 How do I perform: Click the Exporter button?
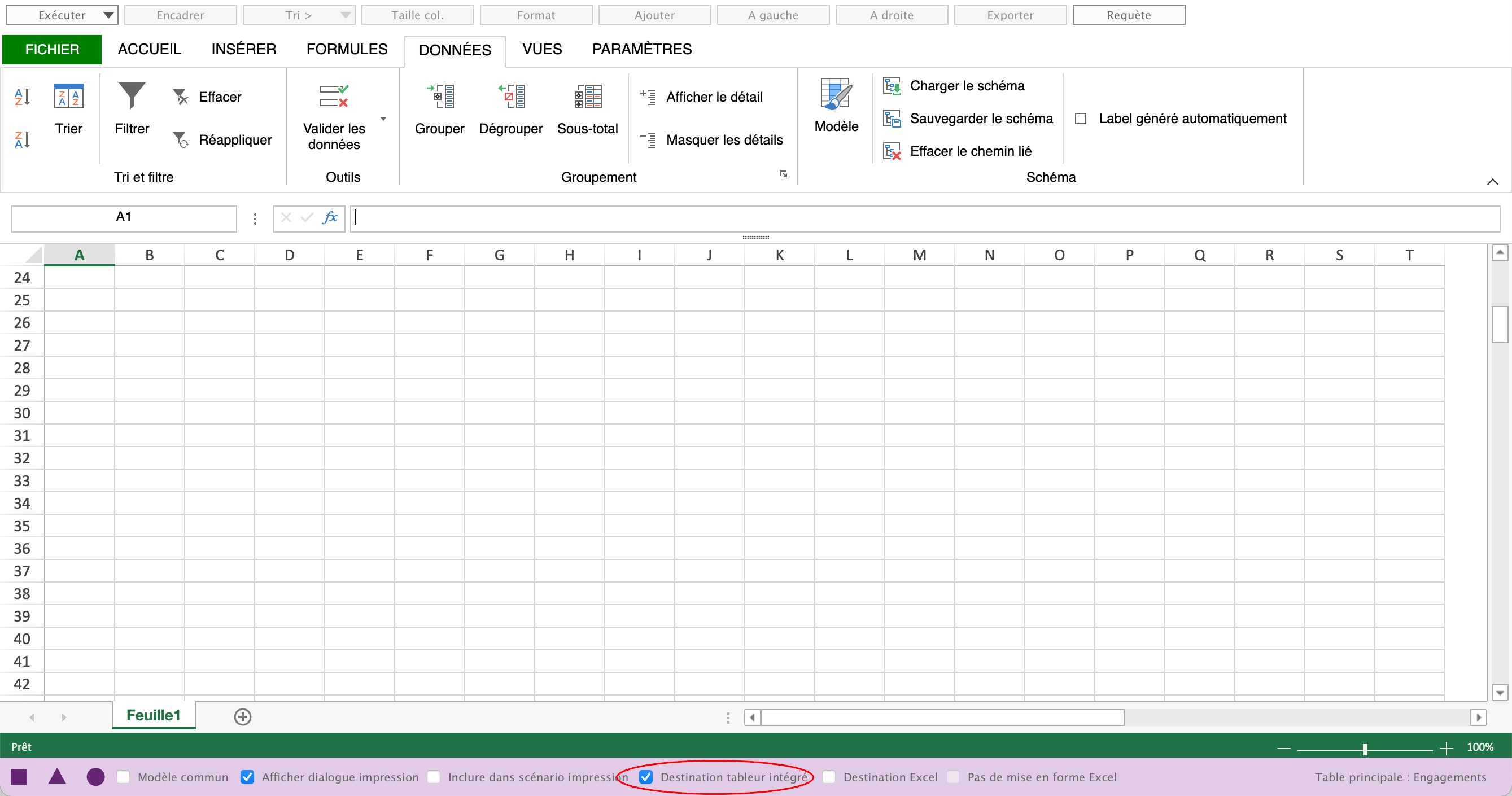1009,13
